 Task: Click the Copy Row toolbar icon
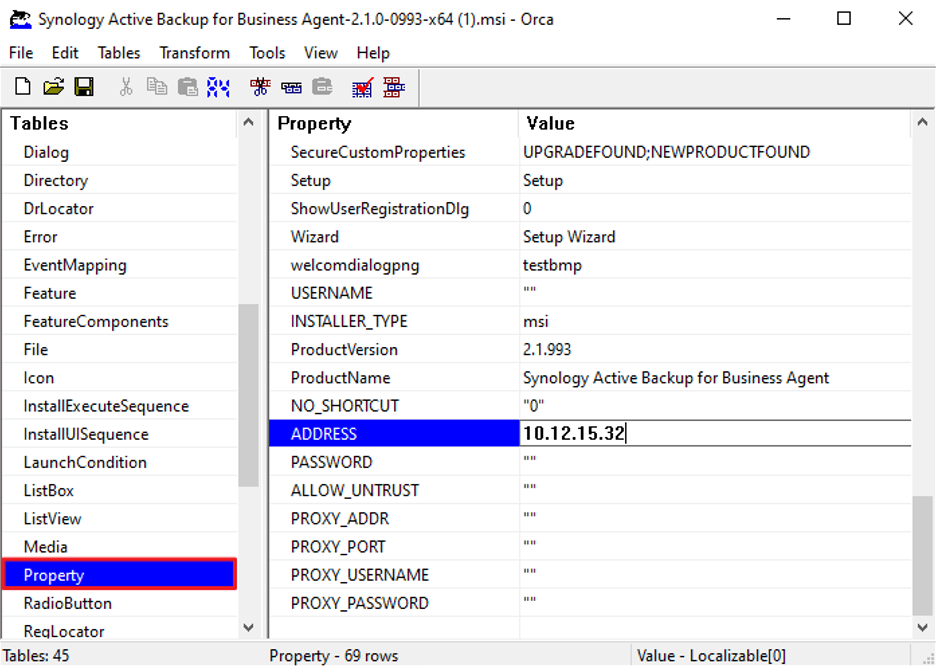pyautogui.click(x=291, y=88)
